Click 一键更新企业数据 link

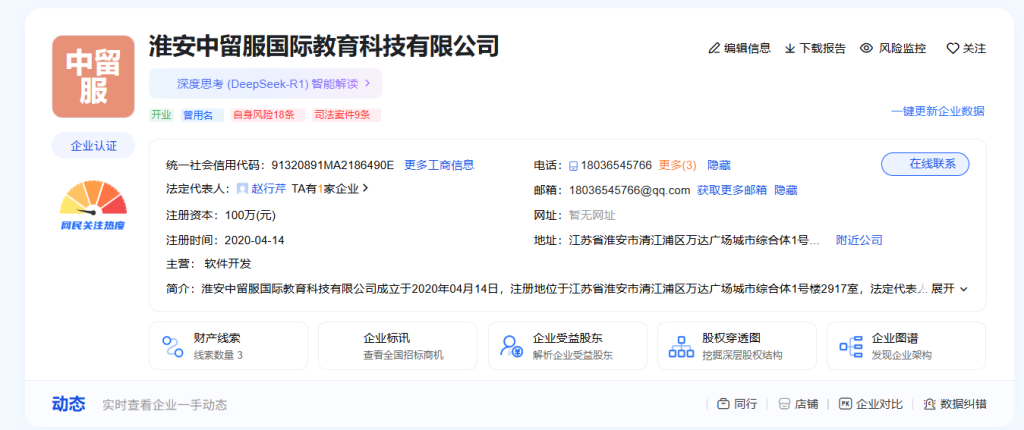click(x=938, y=111)
